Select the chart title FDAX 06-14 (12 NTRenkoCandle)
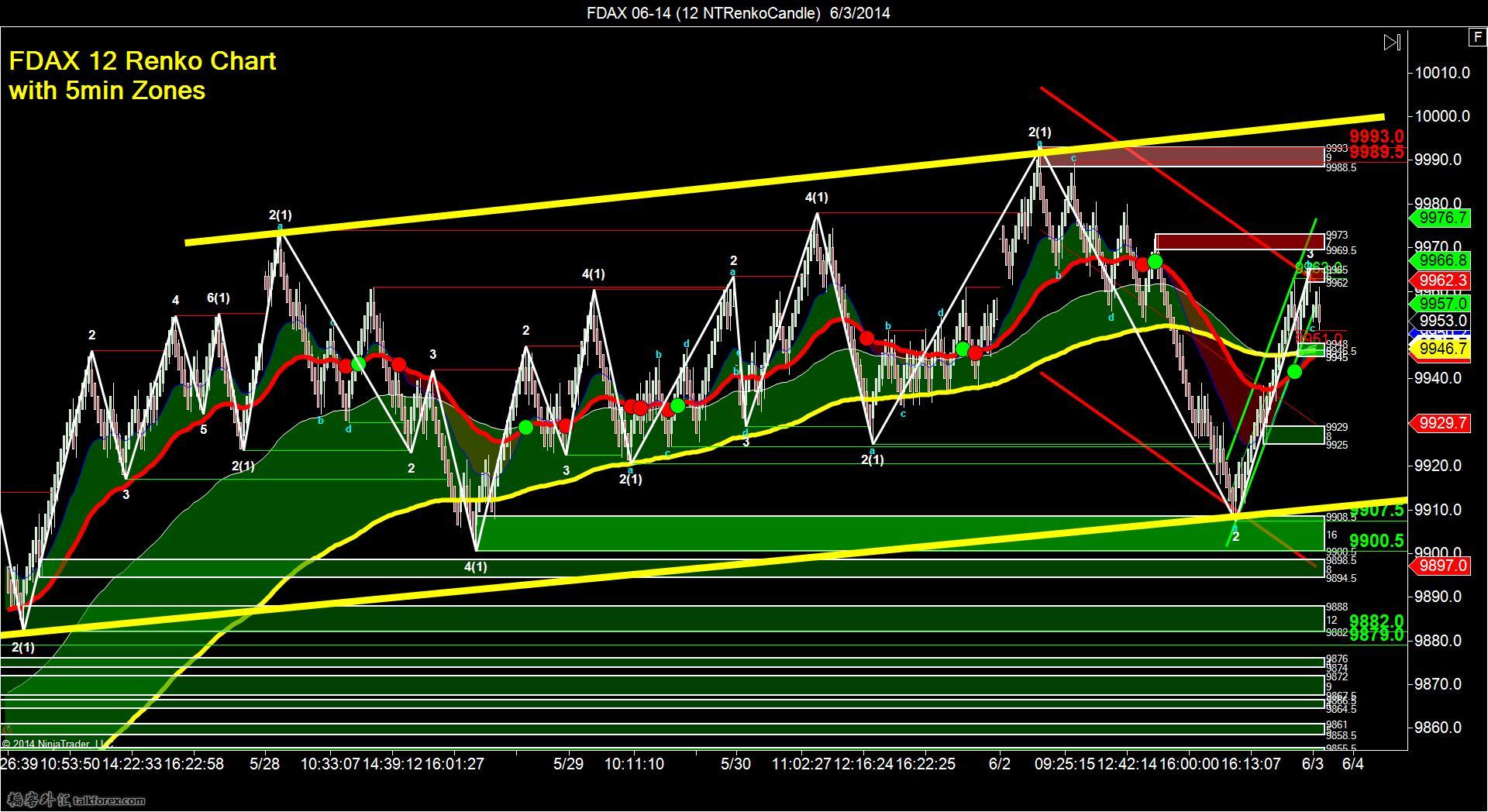 [x=703, y=13]
